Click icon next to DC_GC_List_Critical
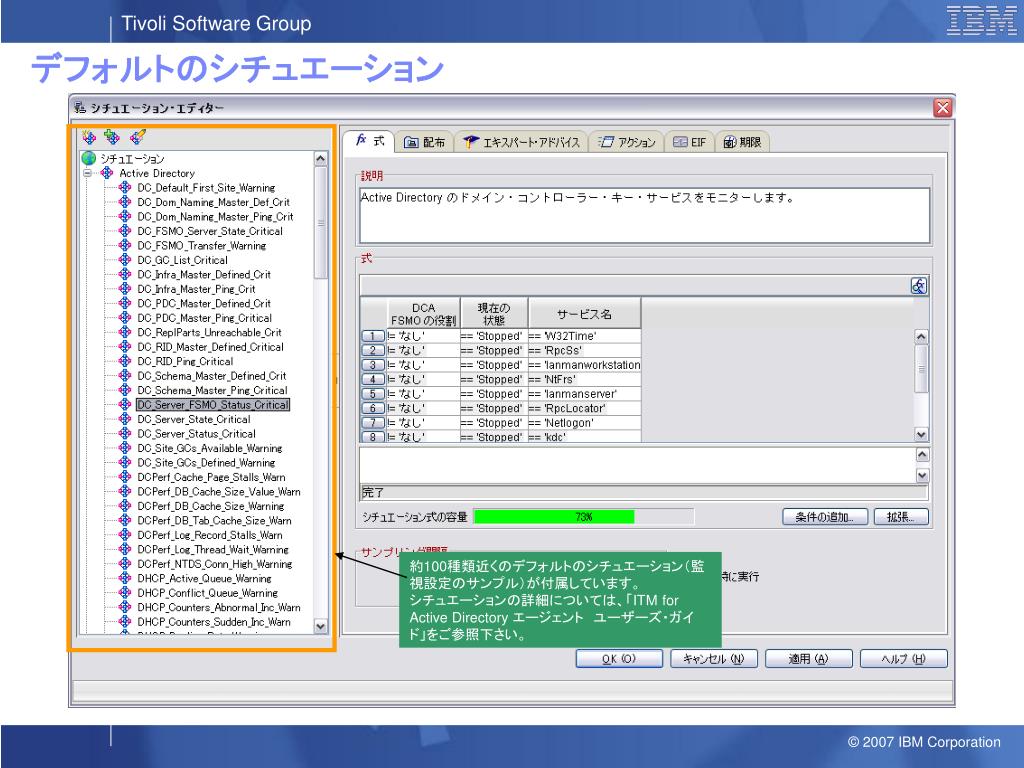1024x768 pixels. tap(125, 260)
